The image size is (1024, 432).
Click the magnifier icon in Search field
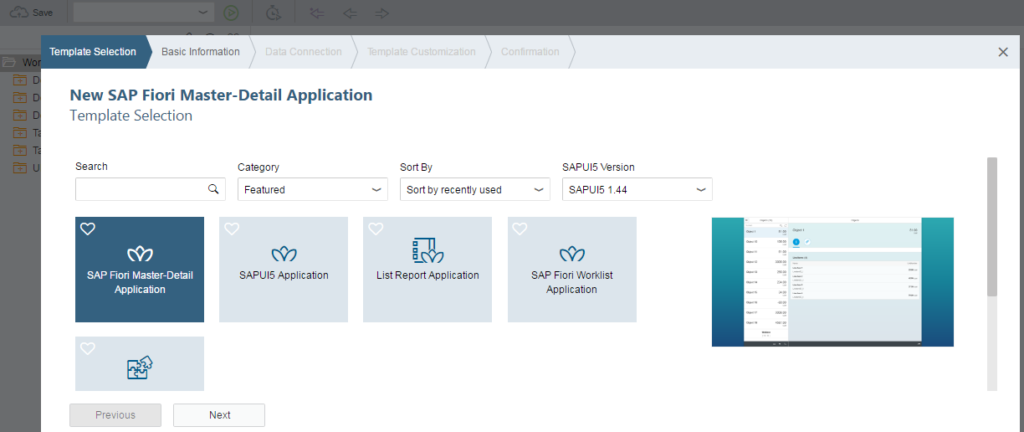click(213, 189)
